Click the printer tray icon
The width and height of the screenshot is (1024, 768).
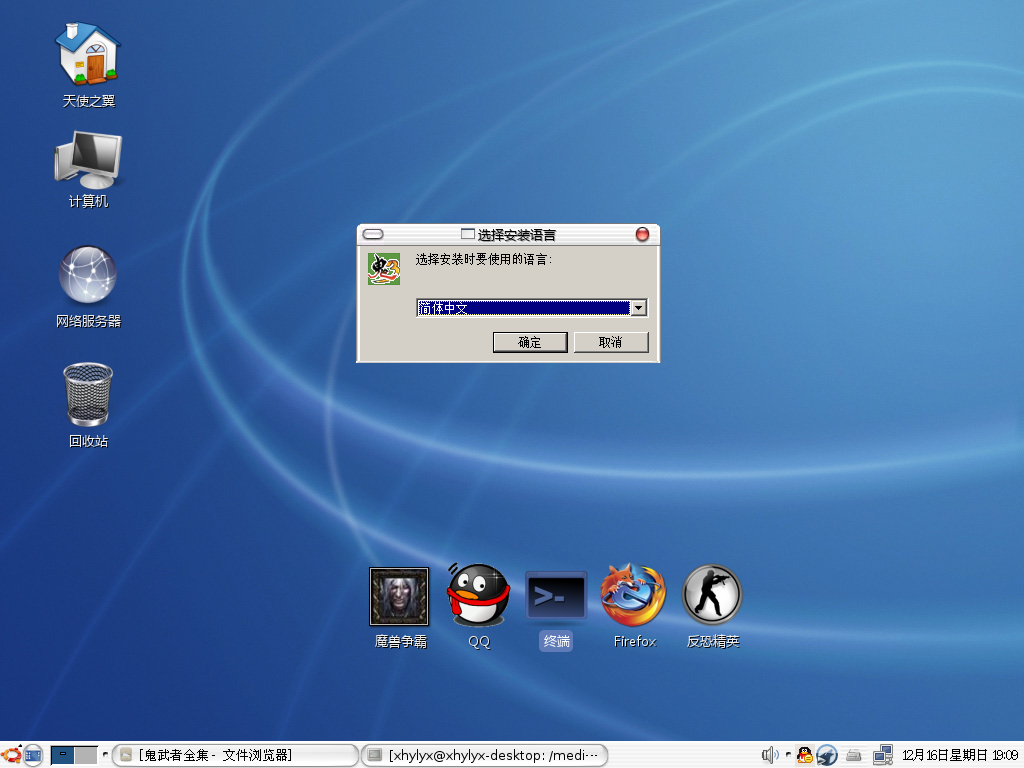(854, 756)
